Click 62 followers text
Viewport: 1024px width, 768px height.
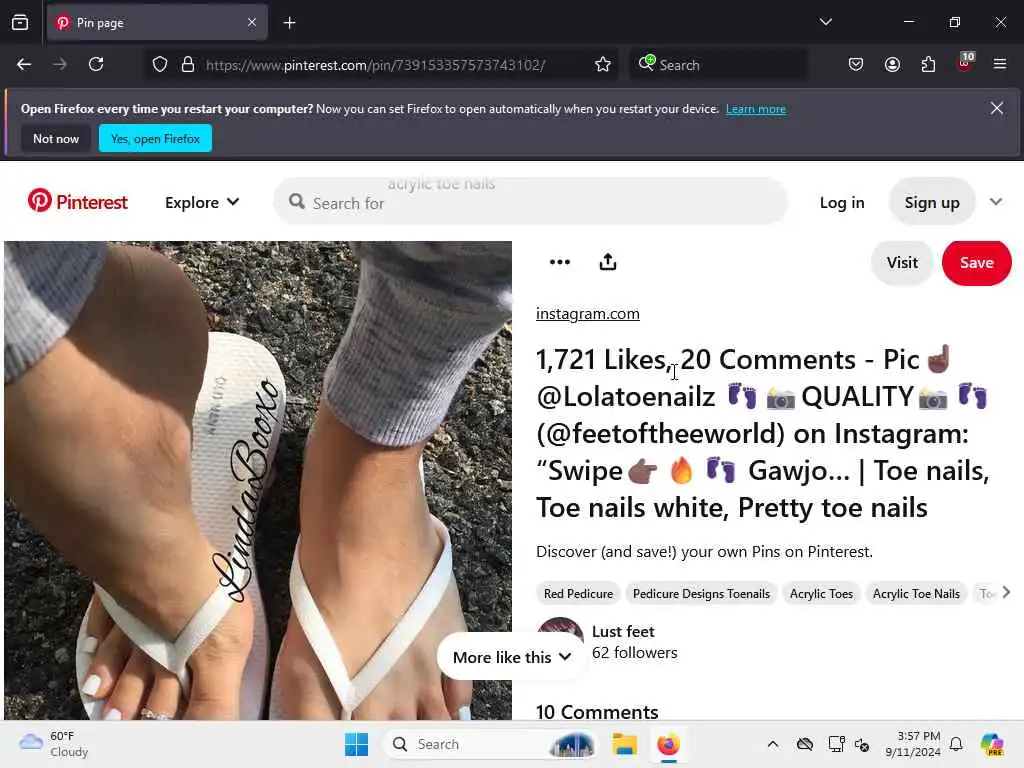634,652
